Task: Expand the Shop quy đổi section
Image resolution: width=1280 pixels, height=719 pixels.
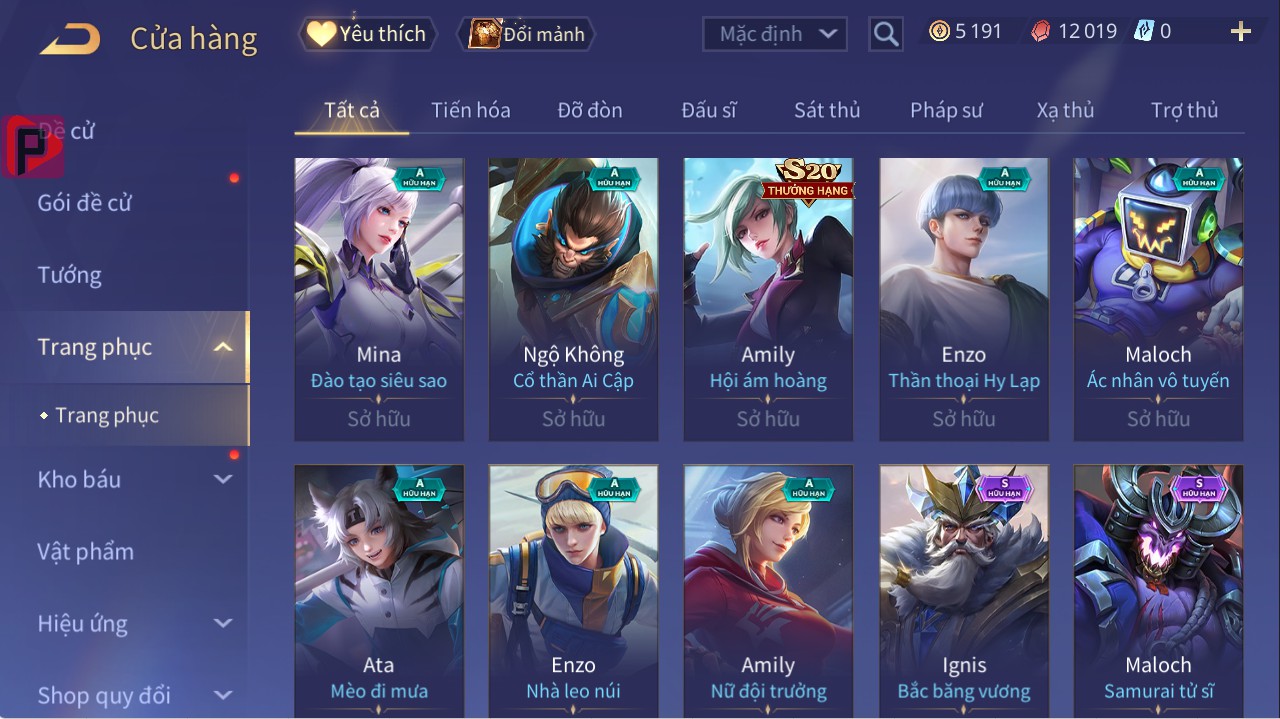Action: pos(223,695)
